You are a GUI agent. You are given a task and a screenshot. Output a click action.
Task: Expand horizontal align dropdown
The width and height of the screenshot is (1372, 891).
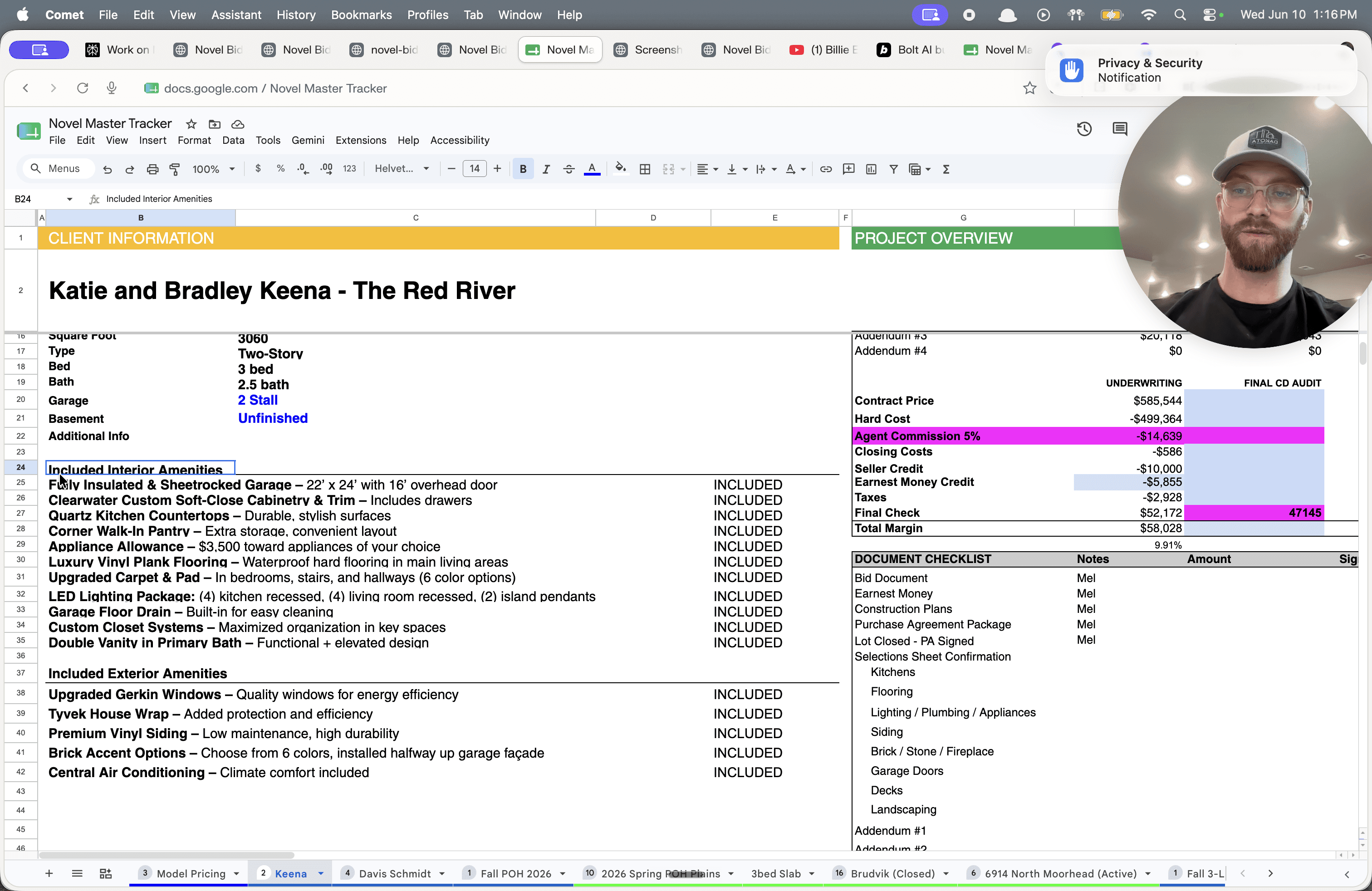click(x=715, y=169)
